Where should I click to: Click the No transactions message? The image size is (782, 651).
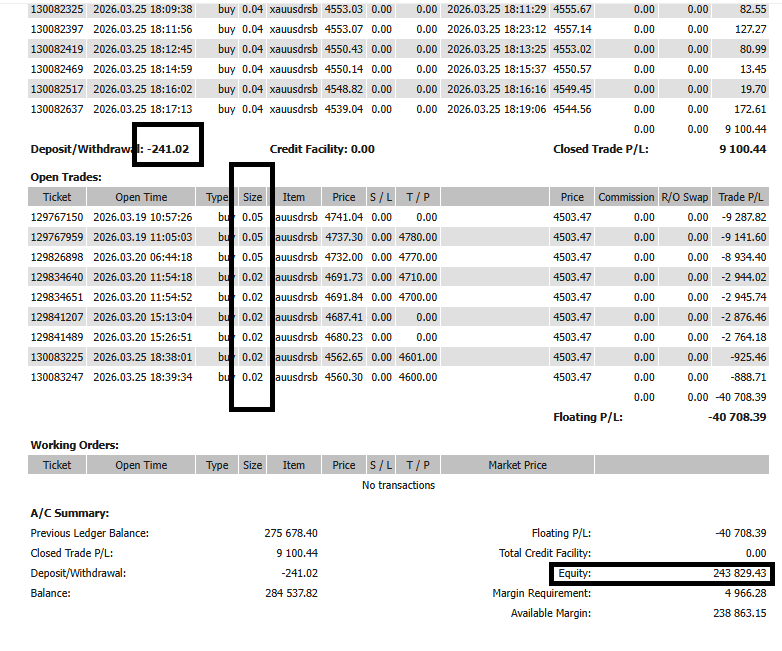[398, 485]
